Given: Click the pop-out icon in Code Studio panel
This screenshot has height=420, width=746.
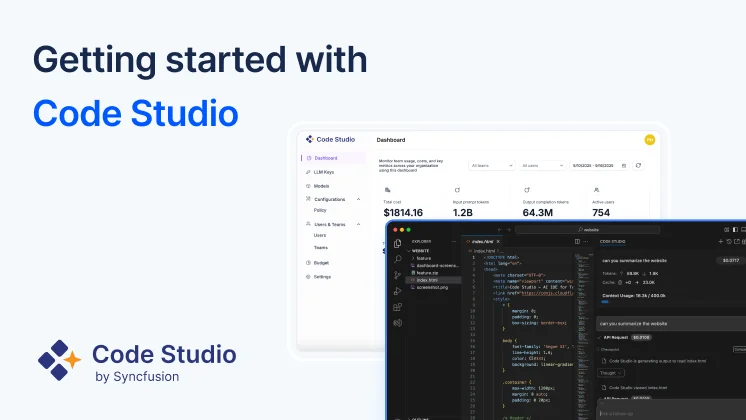Looking at the screenshot, I should pos(736,242).
